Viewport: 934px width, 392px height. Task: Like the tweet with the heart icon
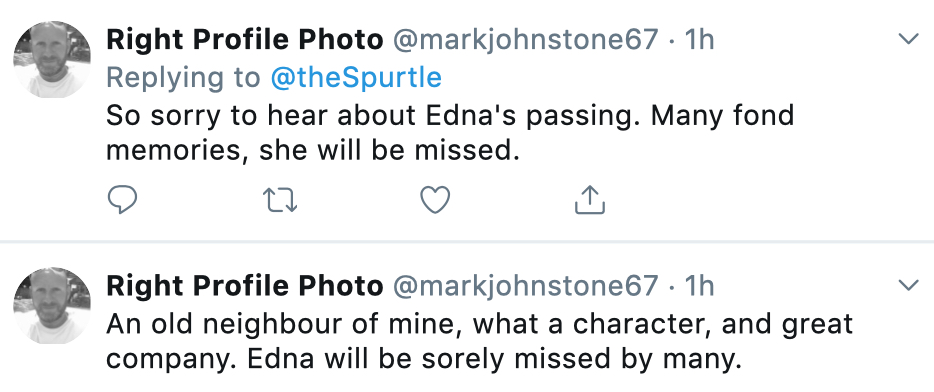pos(435,200)
